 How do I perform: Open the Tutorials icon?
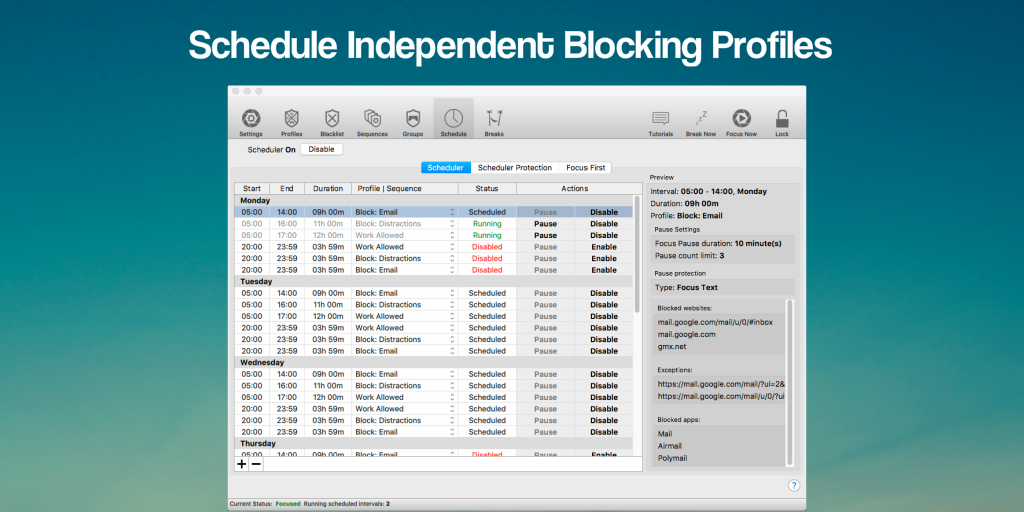pos(660,118)
